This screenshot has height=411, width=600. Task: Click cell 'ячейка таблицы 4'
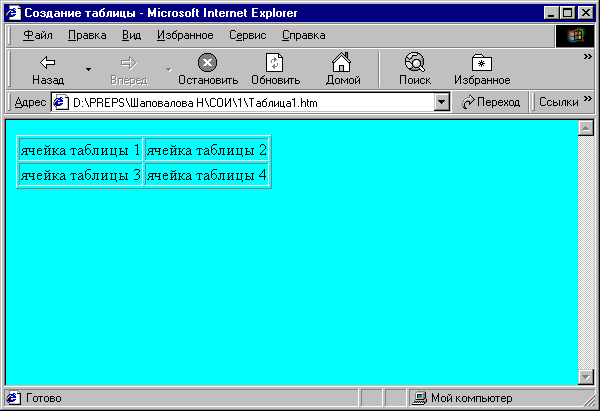207,175
